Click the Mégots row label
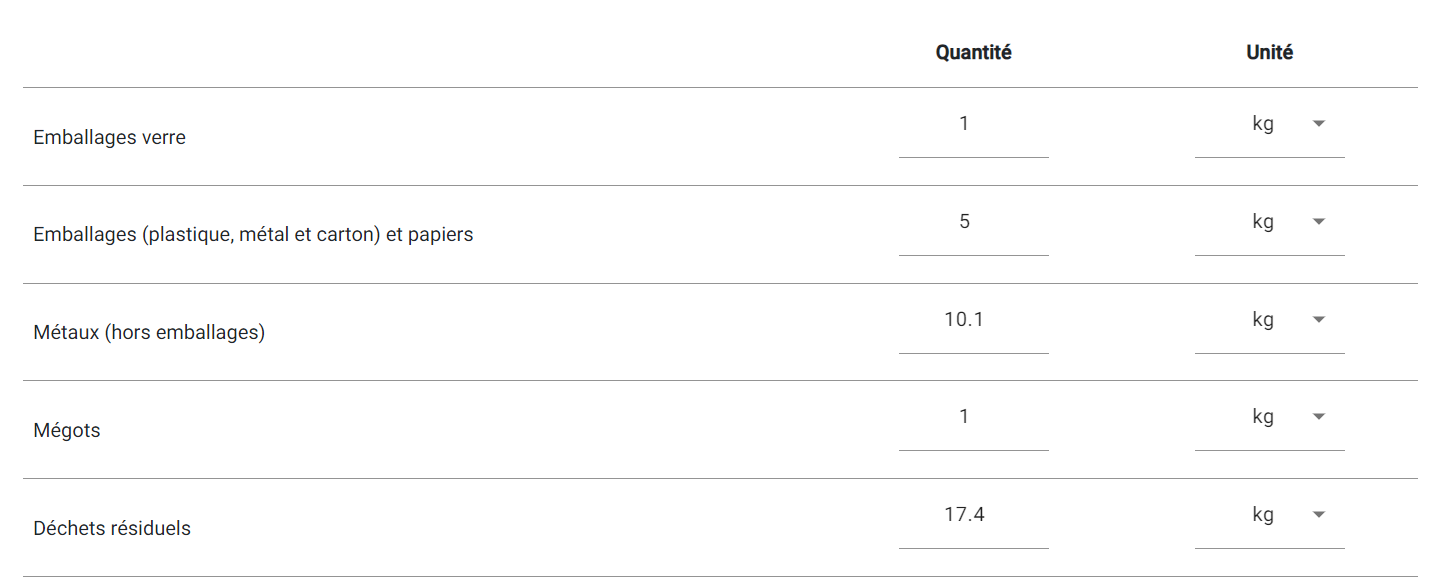The image size is (1448, 585). 67,432
